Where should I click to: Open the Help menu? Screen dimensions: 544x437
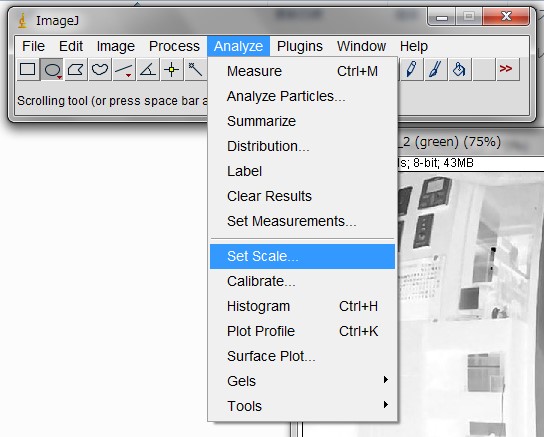point(414,46)
